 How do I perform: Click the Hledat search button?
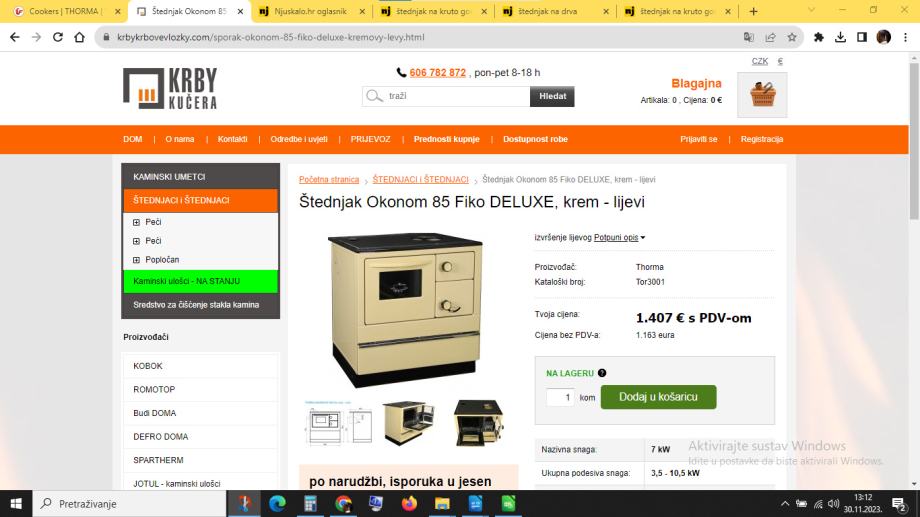[552, 96]
